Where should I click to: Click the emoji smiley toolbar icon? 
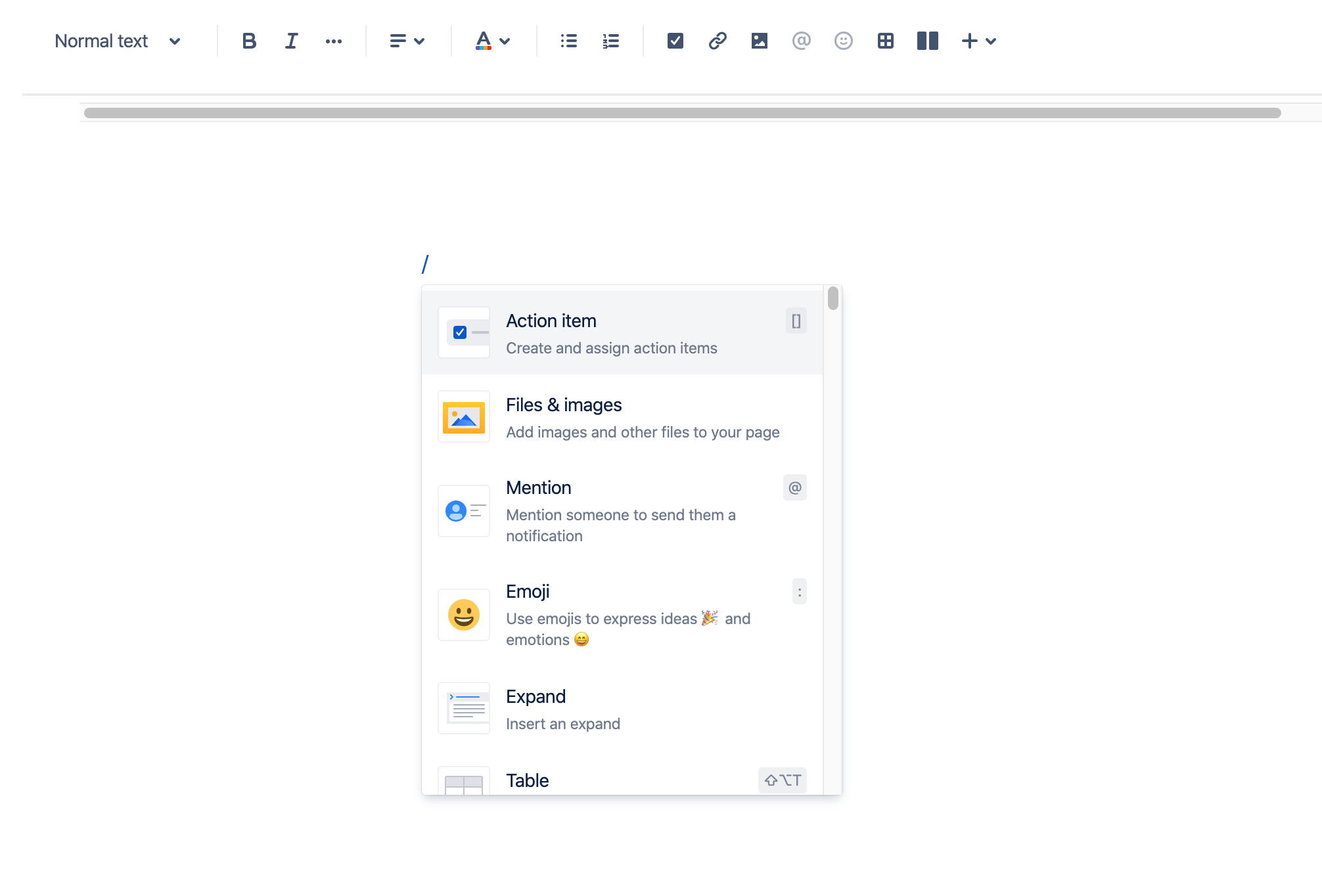tap(843, 41)
